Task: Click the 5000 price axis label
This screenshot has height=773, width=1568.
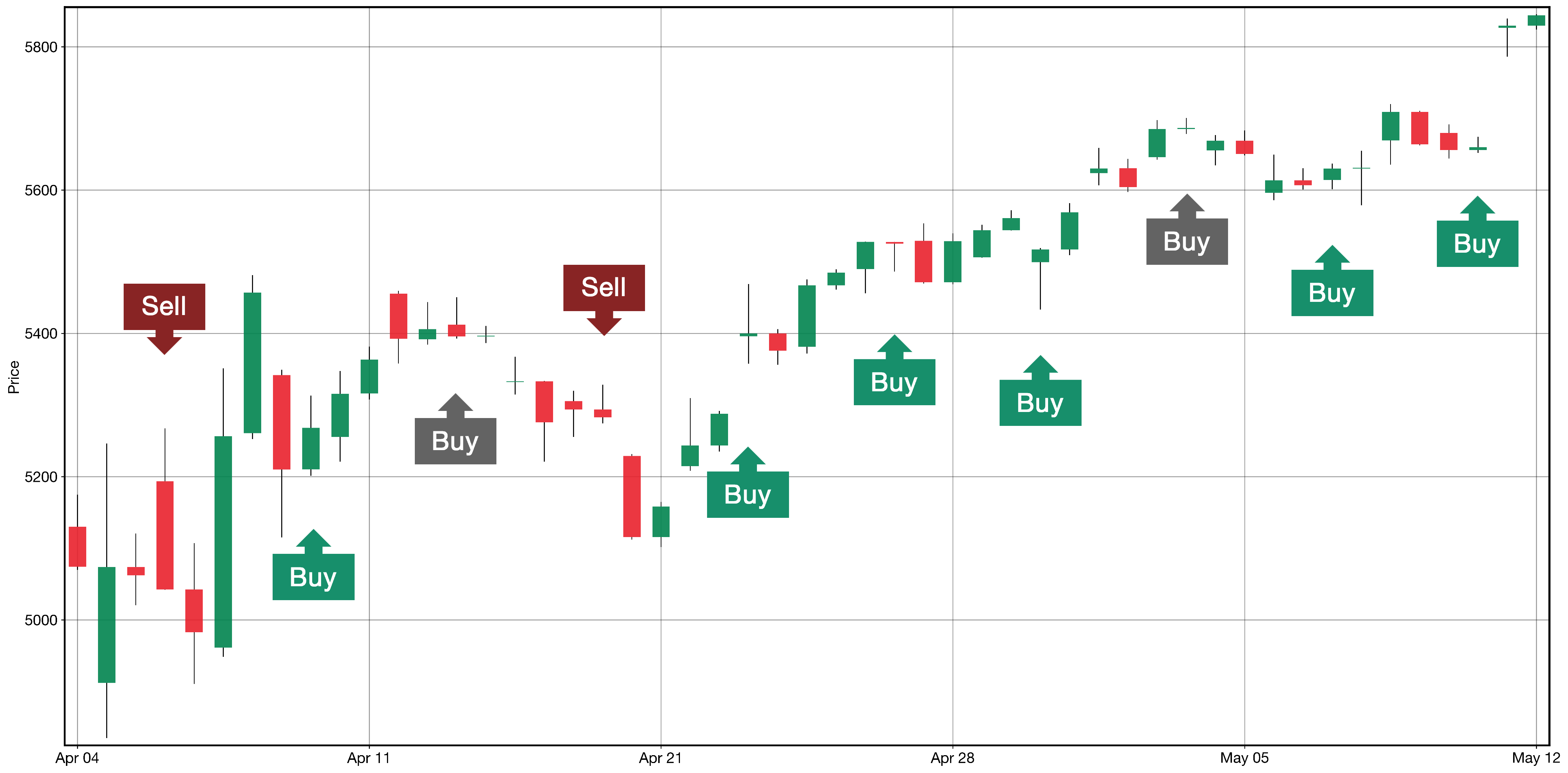Action: click(41, 620)
